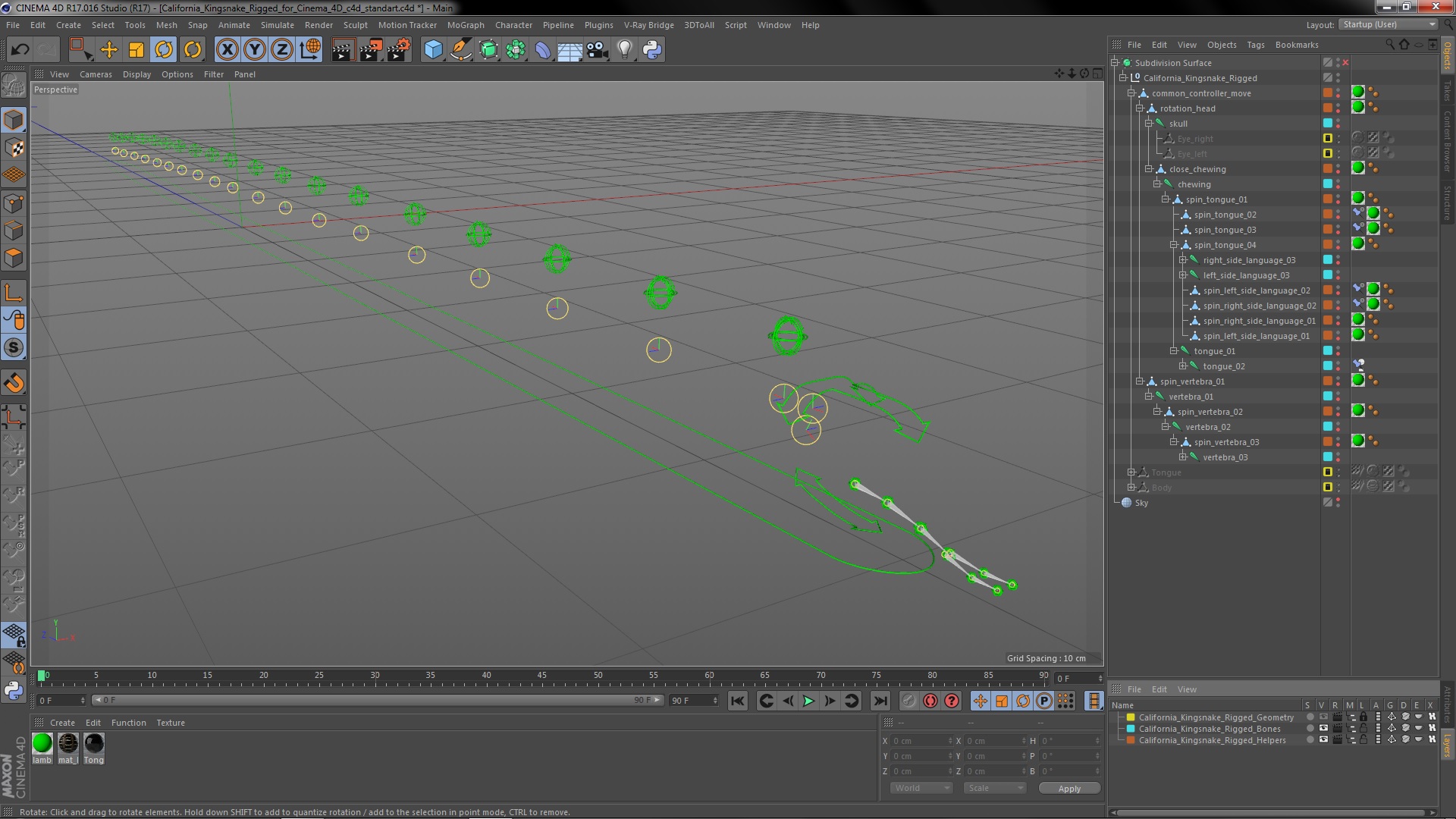
Task: Open the deformer objects icon
Action: point(543,50)
